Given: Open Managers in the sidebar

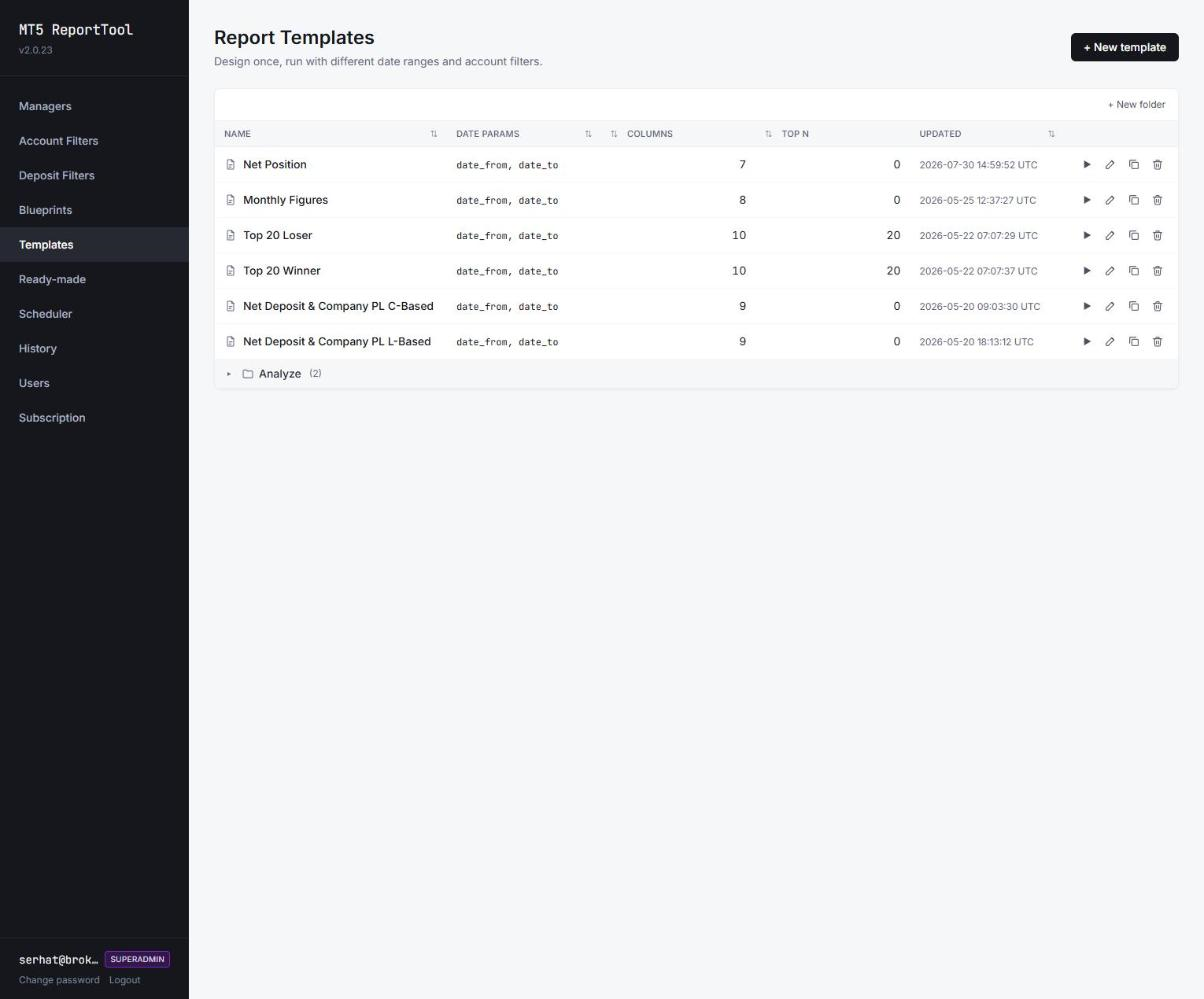Looking at the screenshot, I should pyautogui.click(x=94, y=106).
